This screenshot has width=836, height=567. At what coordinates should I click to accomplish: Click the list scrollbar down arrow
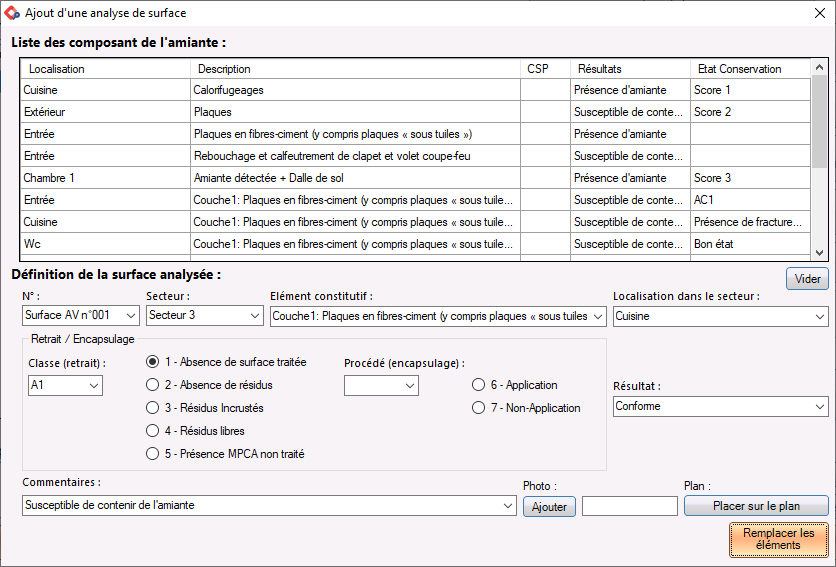[x=819, y=253]
